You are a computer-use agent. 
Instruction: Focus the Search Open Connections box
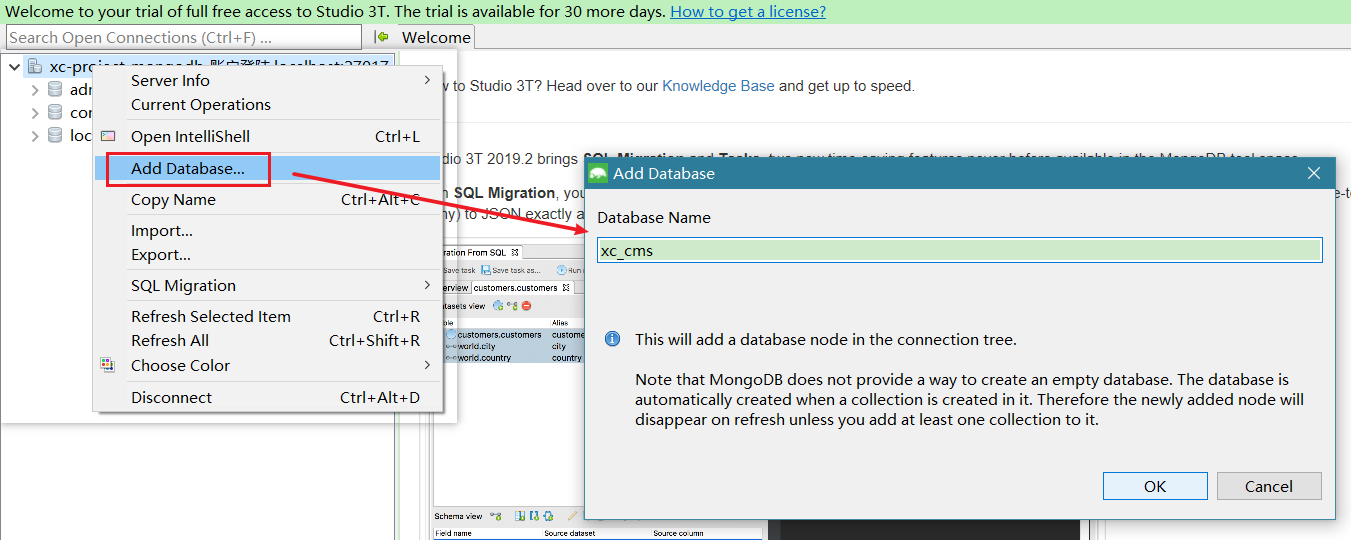(183, 37)
